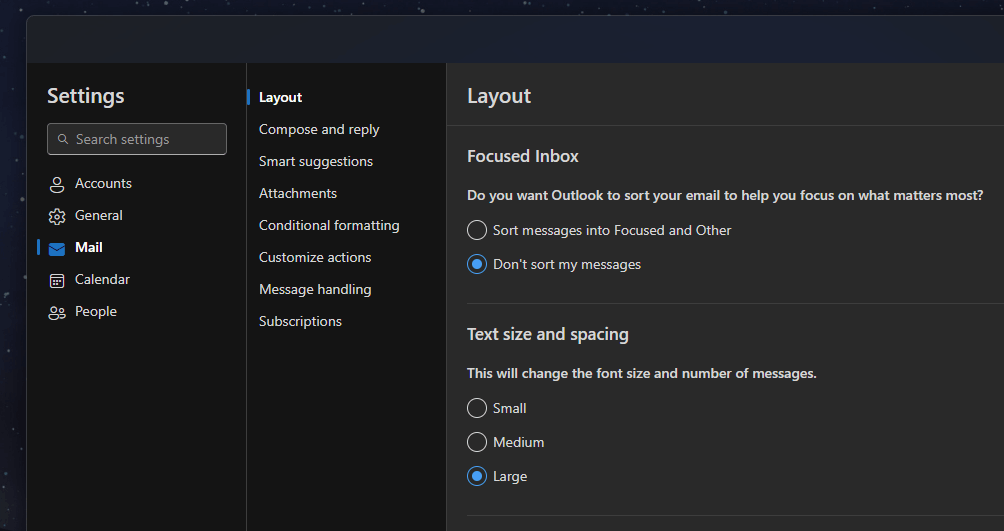Click the Accounts person icon

click(x=57, y=184)
